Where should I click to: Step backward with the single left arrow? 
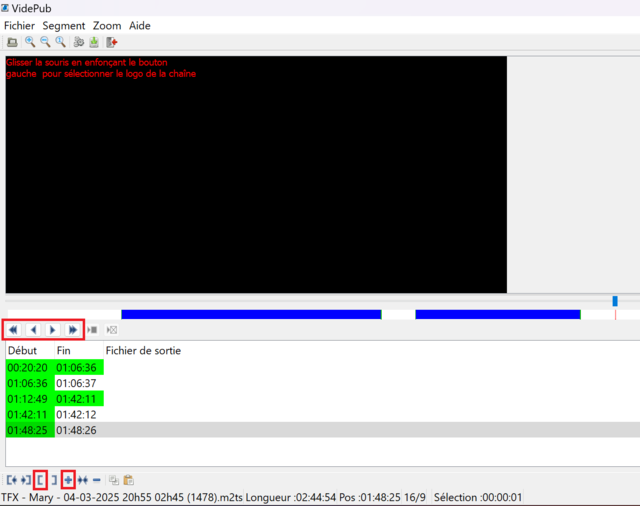coord(33,330)
